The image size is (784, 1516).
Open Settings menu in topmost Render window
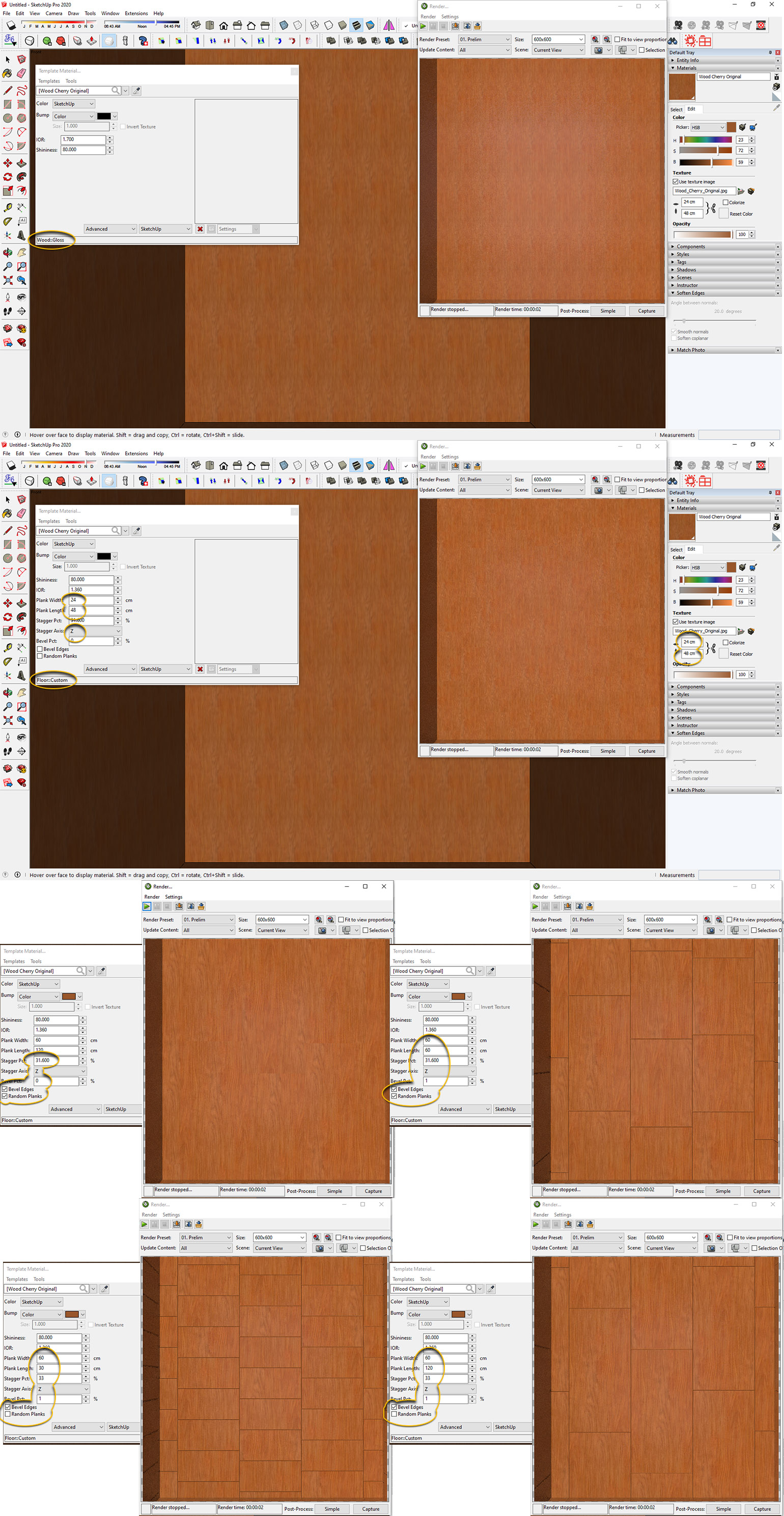coord(450,17)
